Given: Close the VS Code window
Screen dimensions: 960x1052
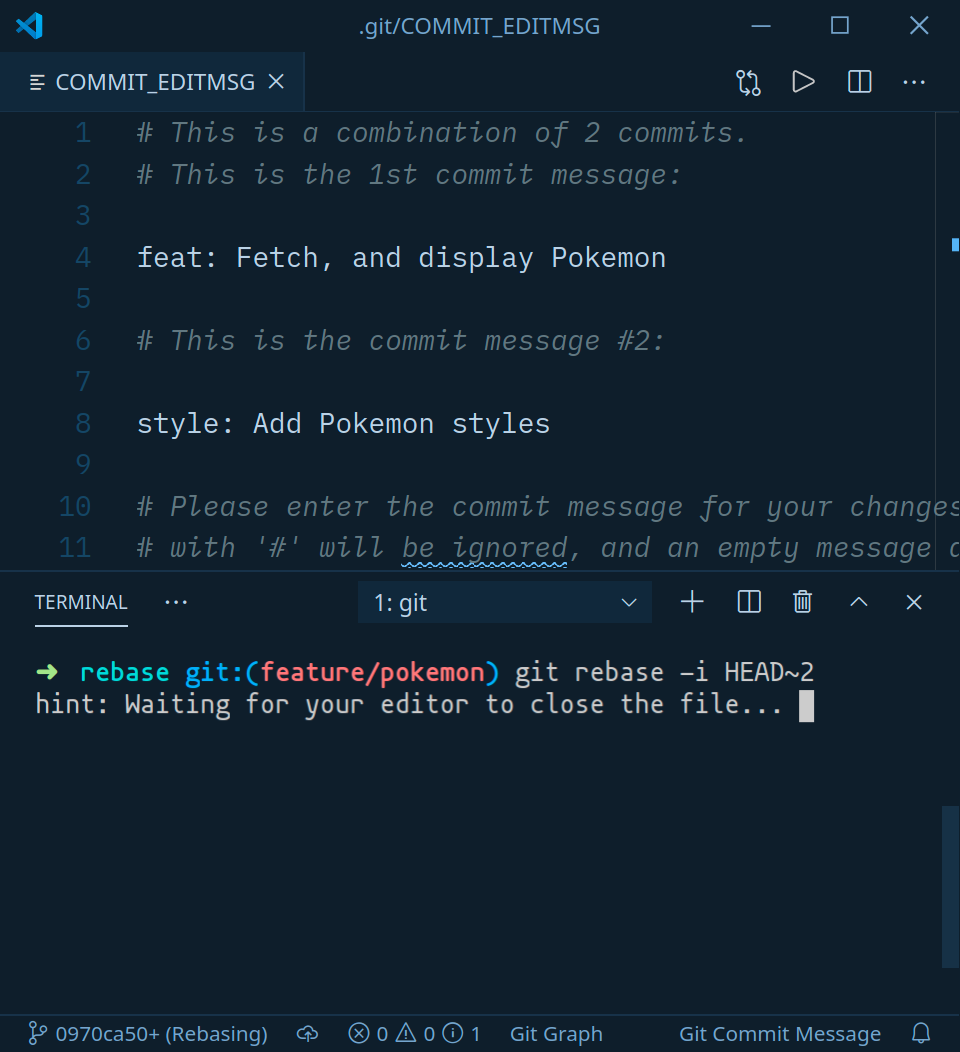Looking at the screenshot, I should point(918,25).
